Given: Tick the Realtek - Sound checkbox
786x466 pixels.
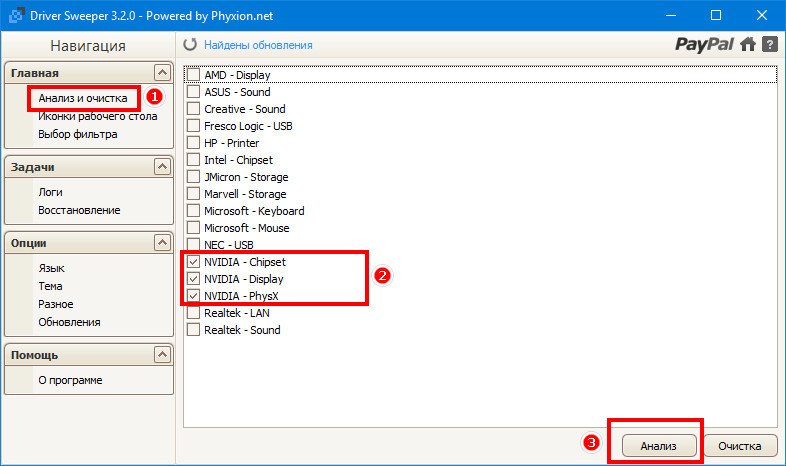Looking at the screenshot, I should (x=193, y=330).
